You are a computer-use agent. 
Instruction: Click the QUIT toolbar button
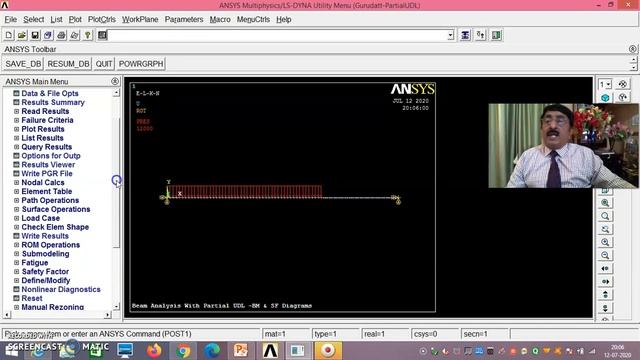tap(104, 64)
